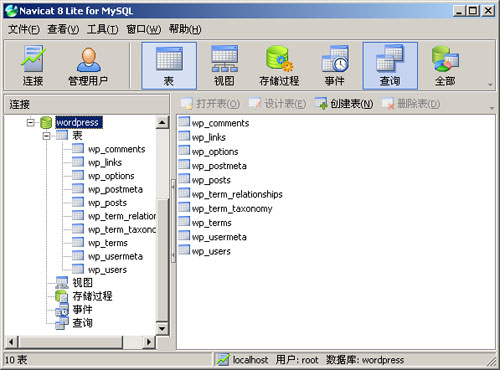
Task: Expand the main toolbar overflow arrow
Action: pos(490,85)
